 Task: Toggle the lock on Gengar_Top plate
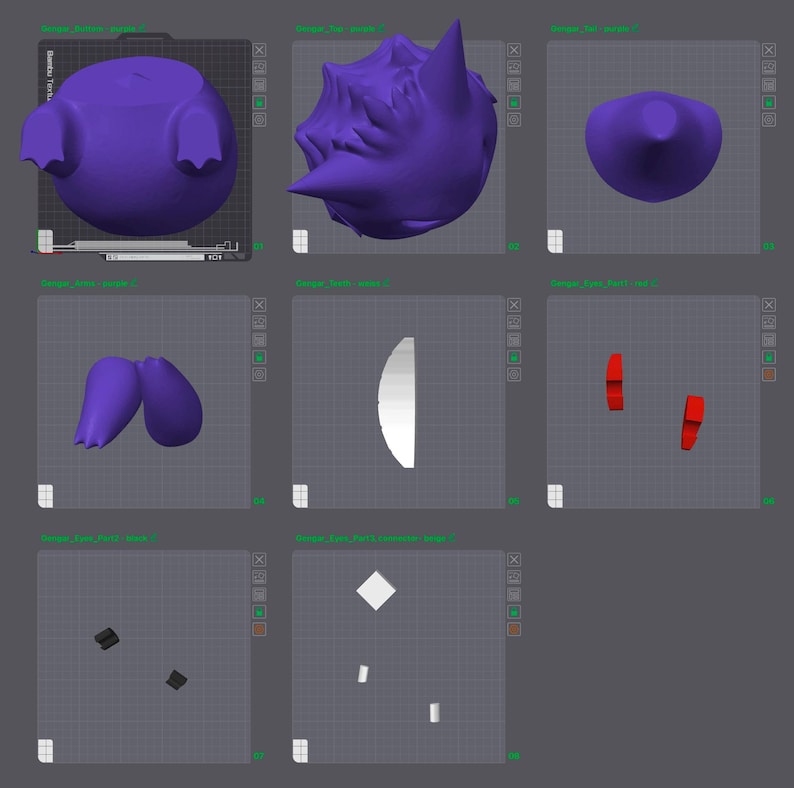pos(514,102)
